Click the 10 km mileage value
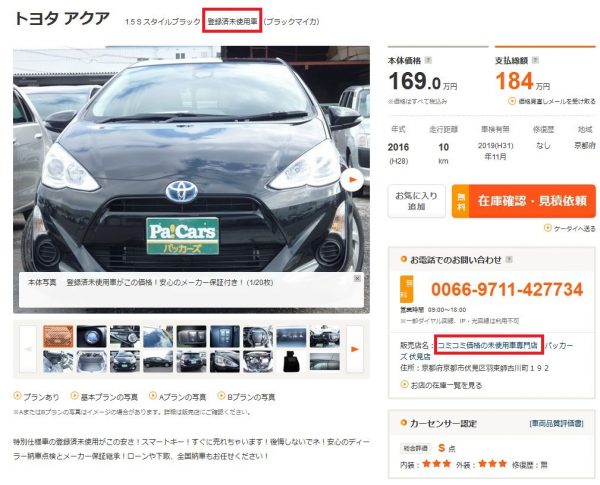This screenshot has width=600, height=485. 443,152
